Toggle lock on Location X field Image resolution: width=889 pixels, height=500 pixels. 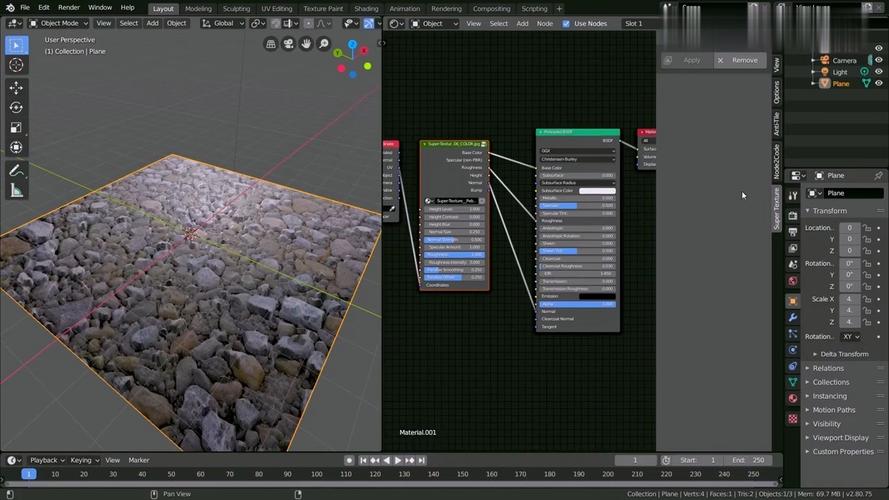point(867,228)
